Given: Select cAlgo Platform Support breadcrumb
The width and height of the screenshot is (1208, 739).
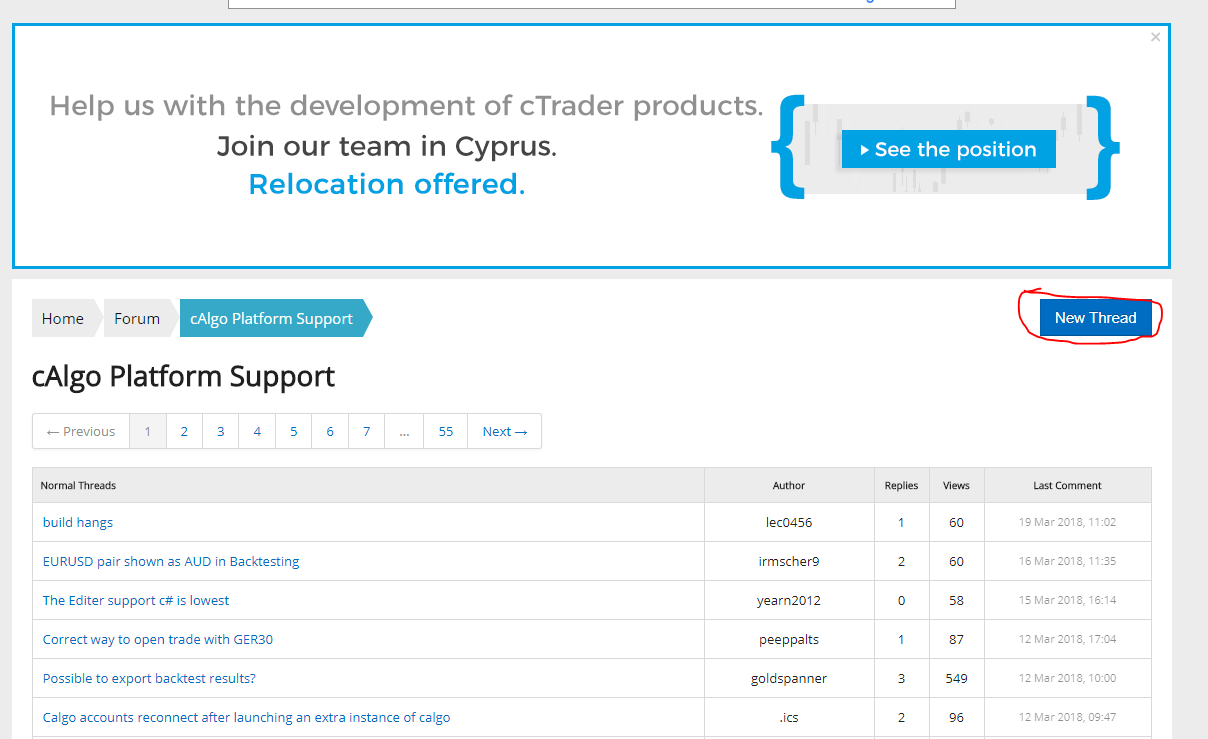Looking at the screenshot, I should [x=272, y=318].
